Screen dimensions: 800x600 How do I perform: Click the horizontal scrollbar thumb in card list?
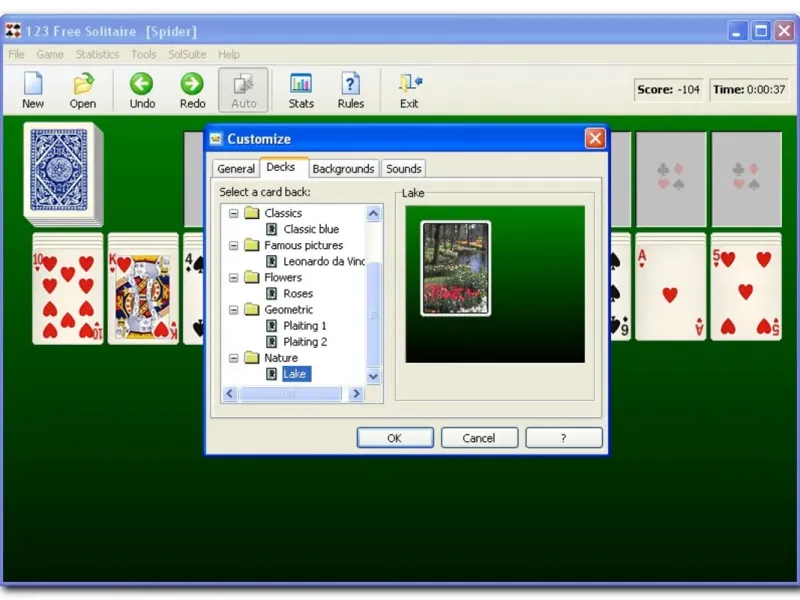pos(290,393)
